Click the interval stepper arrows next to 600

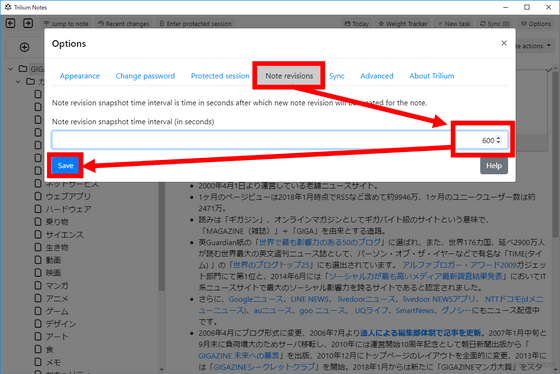point(499,140)
